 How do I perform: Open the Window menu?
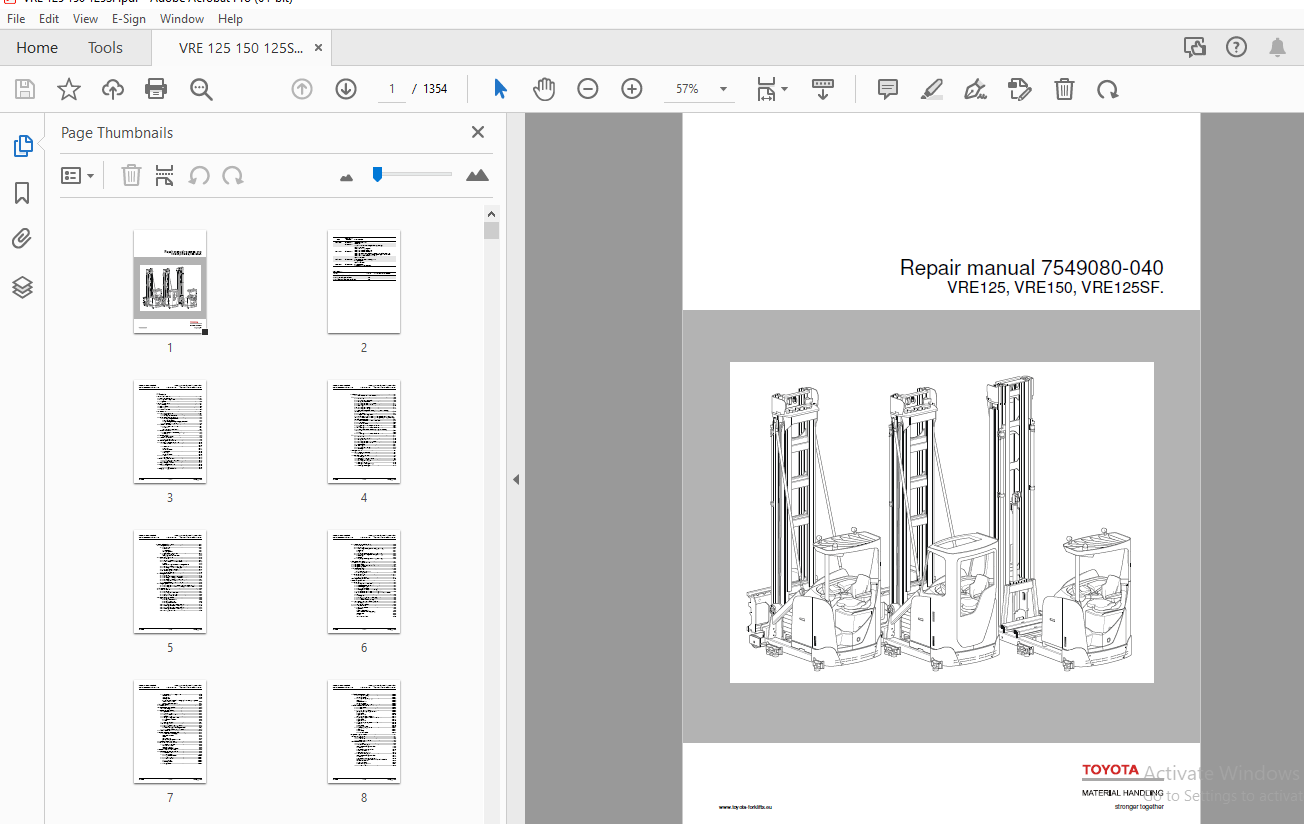point(182,19)
